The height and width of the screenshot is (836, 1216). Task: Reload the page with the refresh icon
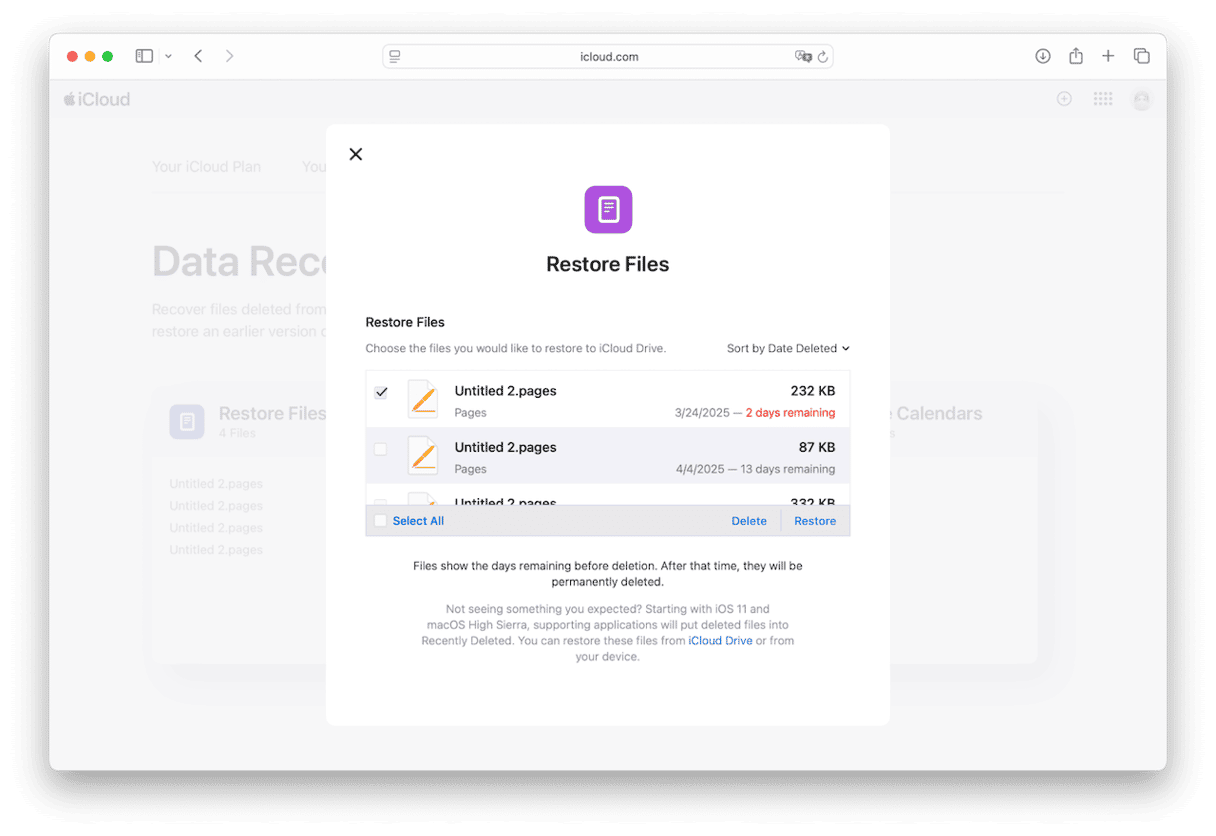tap(823, 57)
